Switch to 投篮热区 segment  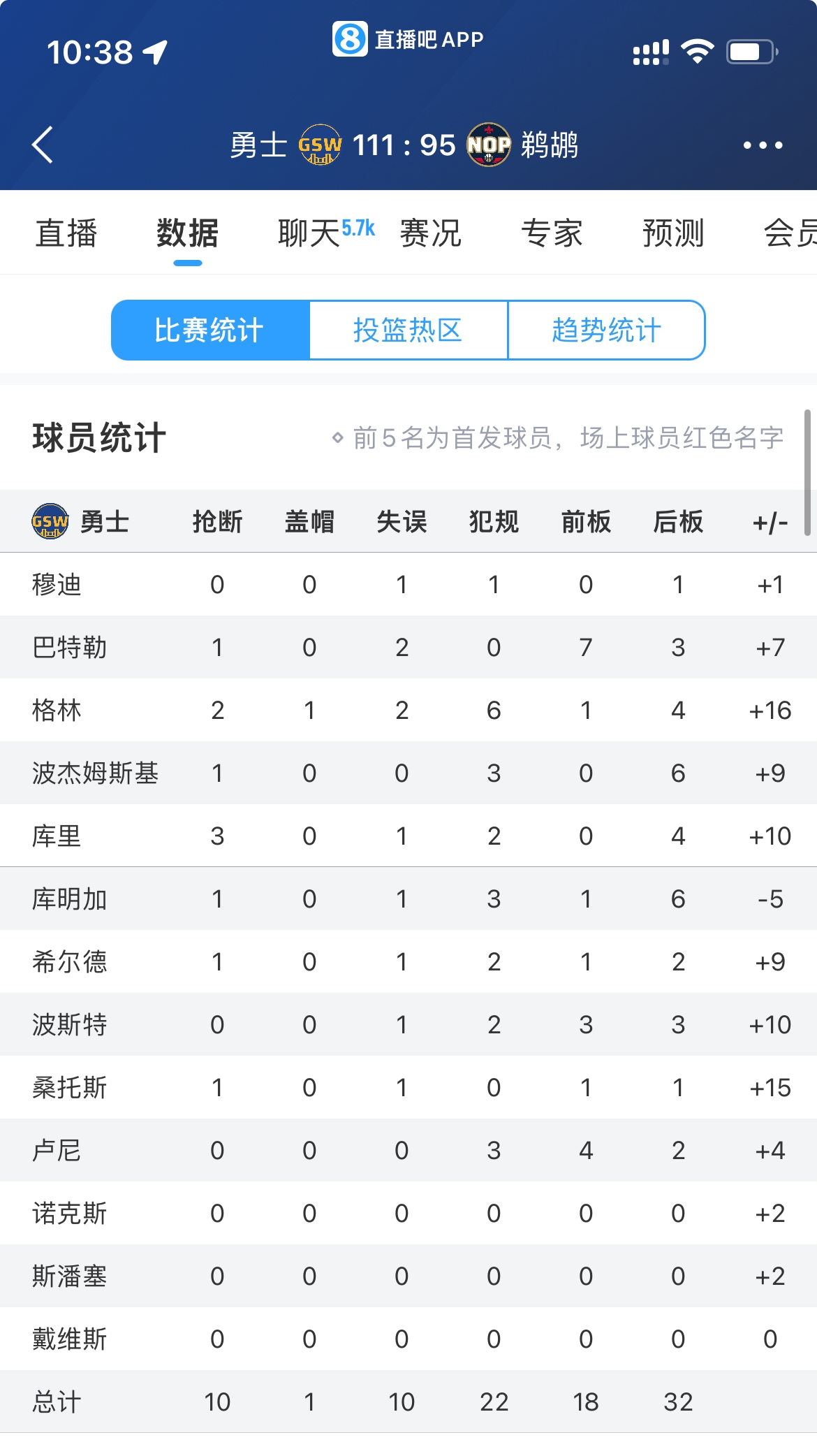[408, 330]
